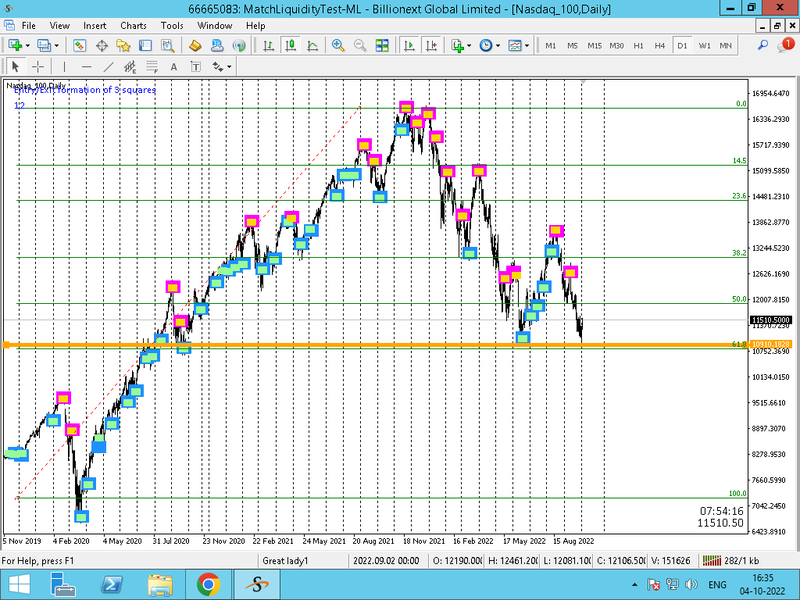The height and width of the screenshot is (600, 800).
Task: Set timeframe to M1
Action: [551, 45]
